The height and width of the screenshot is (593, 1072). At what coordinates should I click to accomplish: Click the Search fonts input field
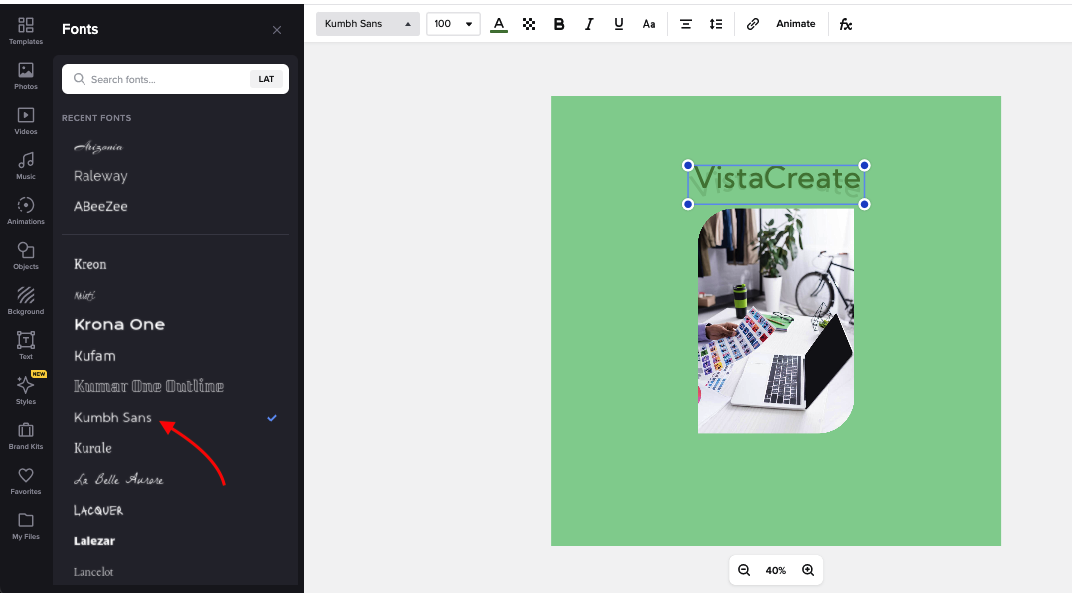(157, 79)
